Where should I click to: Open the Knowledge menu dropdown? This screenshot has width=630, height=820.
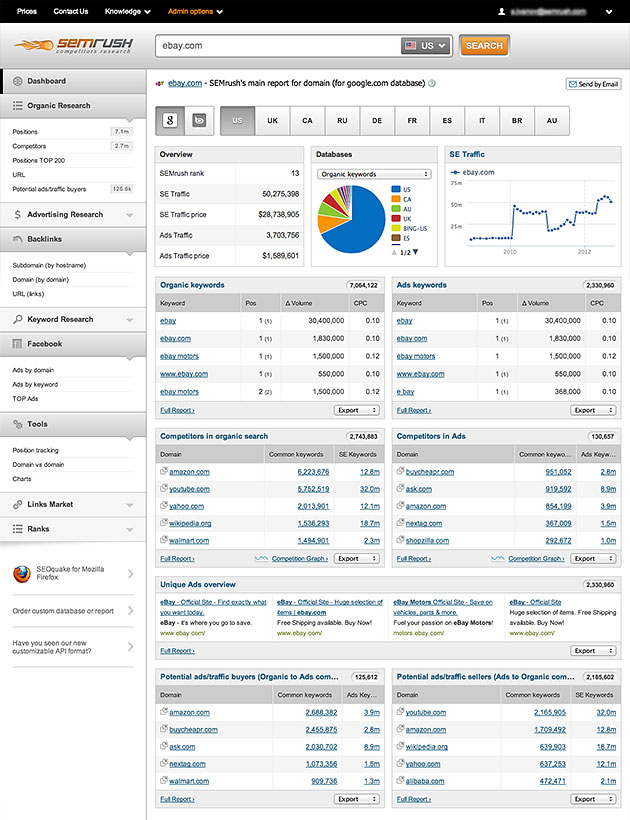128,12
